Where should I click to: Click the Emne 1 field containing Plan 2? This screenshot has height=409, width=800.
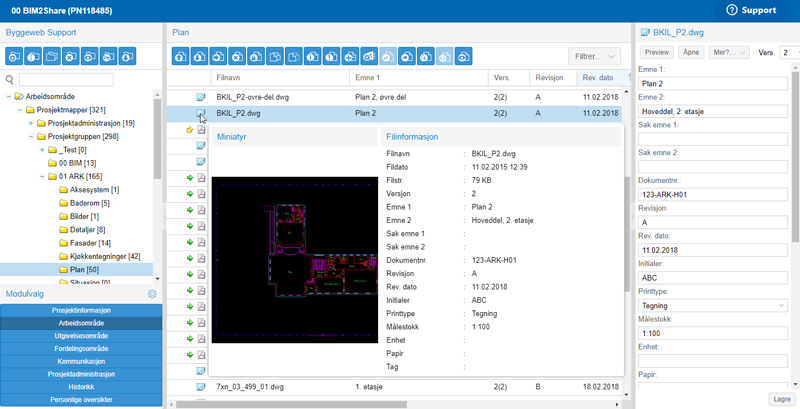tap(713, 84)
